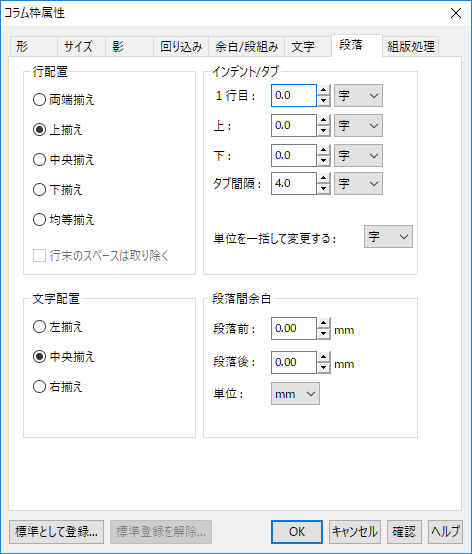
Task: Expand the 単位を一括して変更する dropdown
Action: 388,236
